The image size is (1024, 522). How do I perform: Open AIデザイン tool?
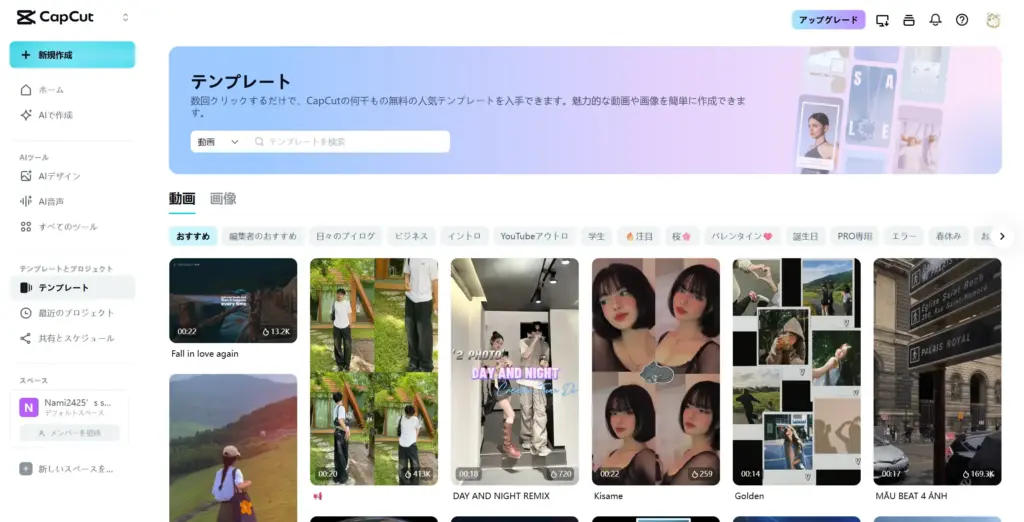coord(59,176)
